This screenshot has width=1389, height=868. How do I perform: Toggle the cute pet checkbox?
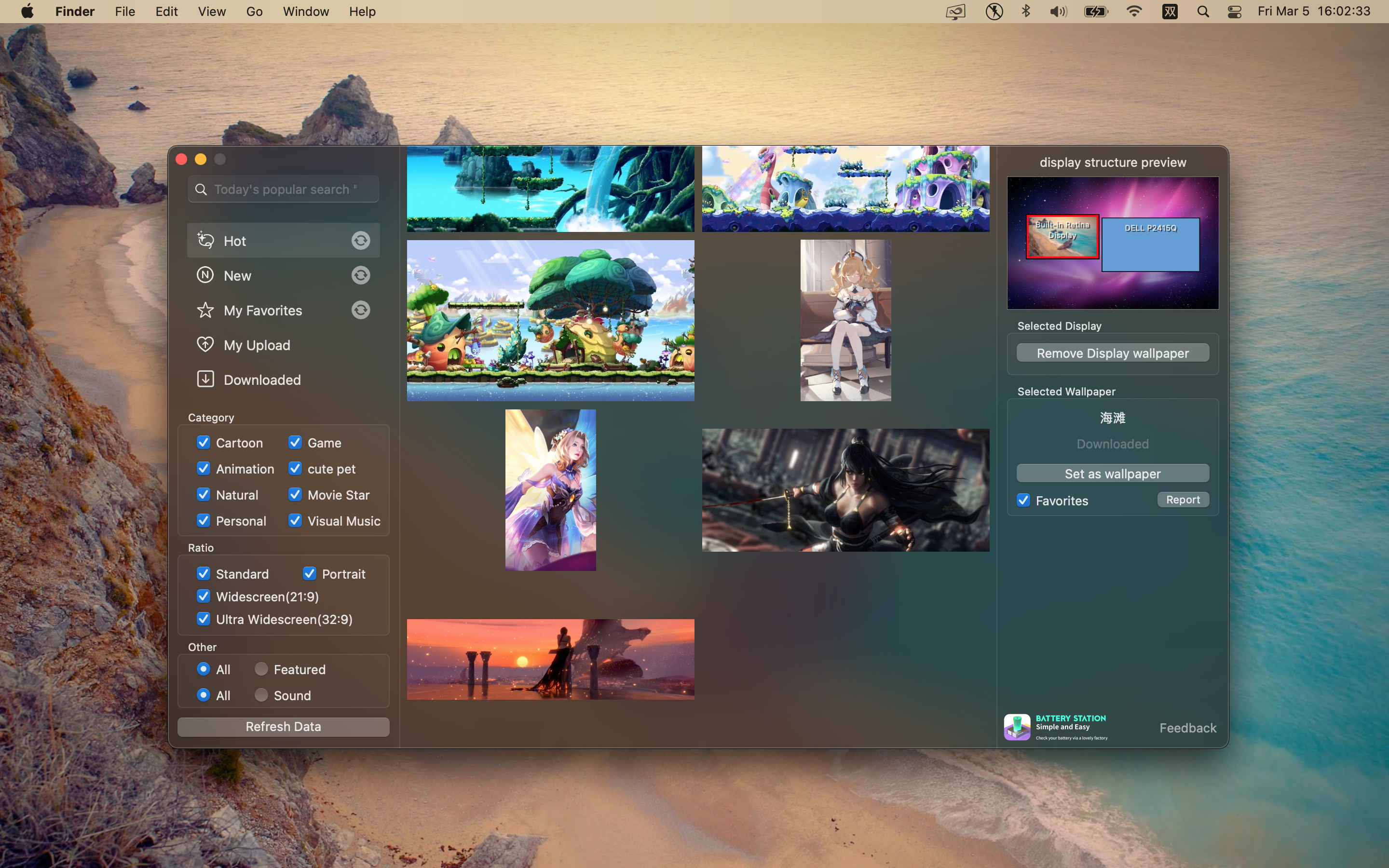click(295, 468)
